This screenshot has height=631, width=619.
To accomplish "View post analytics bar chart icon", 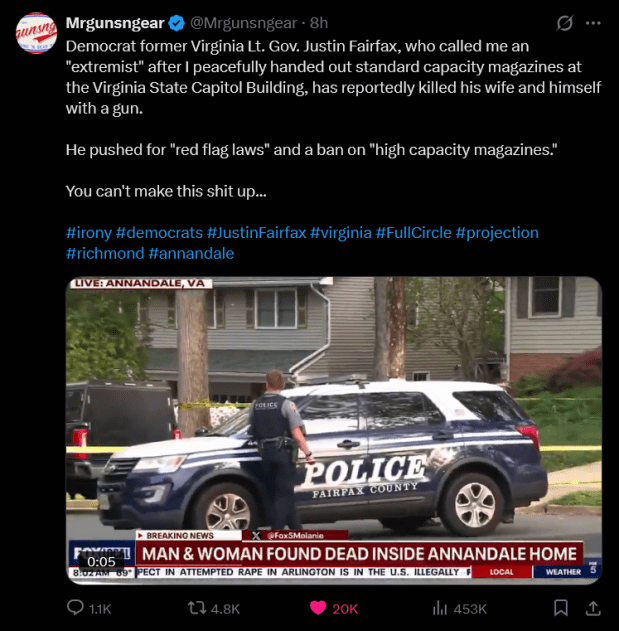I will point(440,608).
